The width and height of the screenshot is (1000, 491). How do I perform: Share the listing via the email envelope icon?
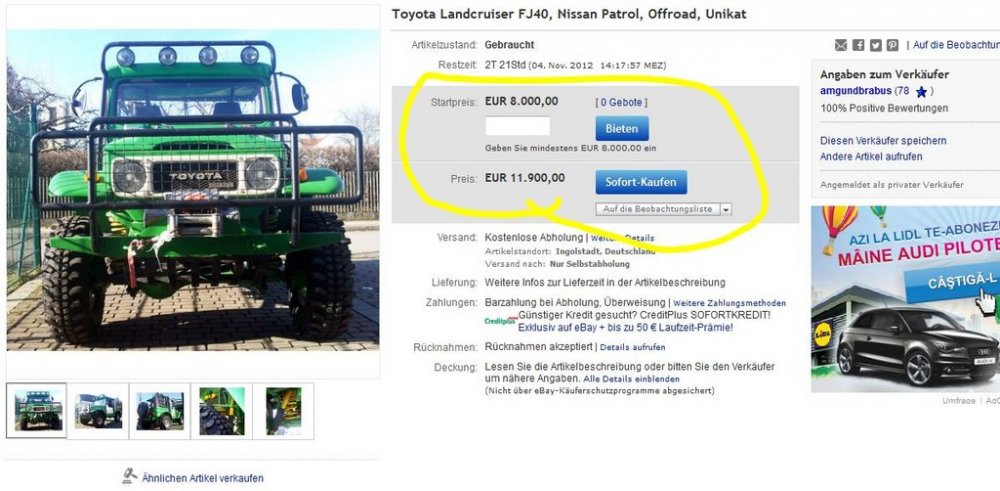click(x=841, y=45)
